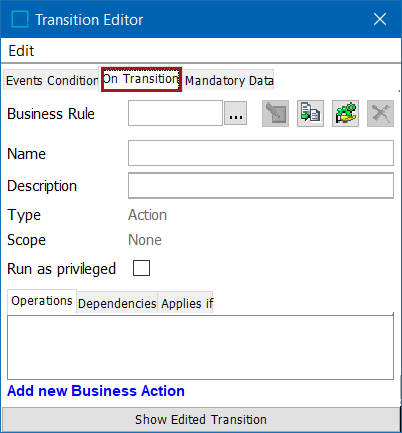This screenshot has width=402, height=433.
Task: Open the Mandatory Data tab
Action: point(229,81)
